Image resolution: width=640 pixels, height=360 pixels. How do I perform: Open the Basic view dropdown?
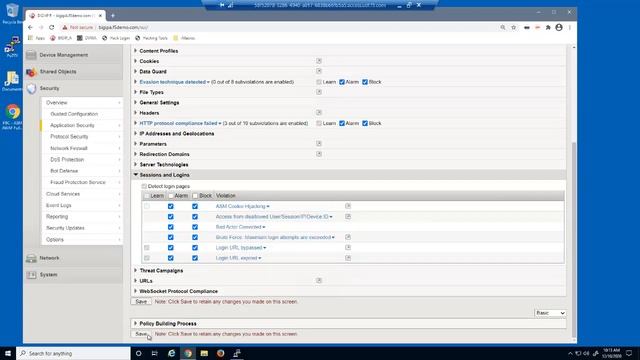point(550,313)
